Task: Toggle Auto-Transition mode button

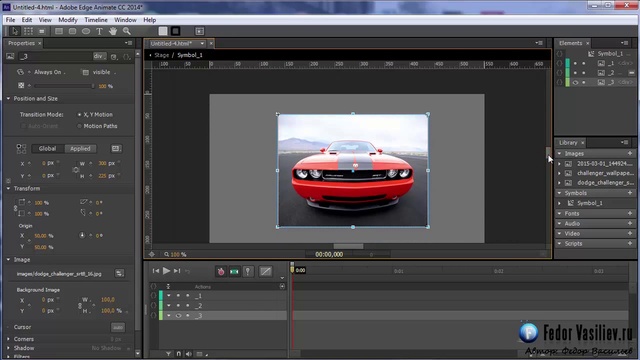Action: (x=234, y=271)
